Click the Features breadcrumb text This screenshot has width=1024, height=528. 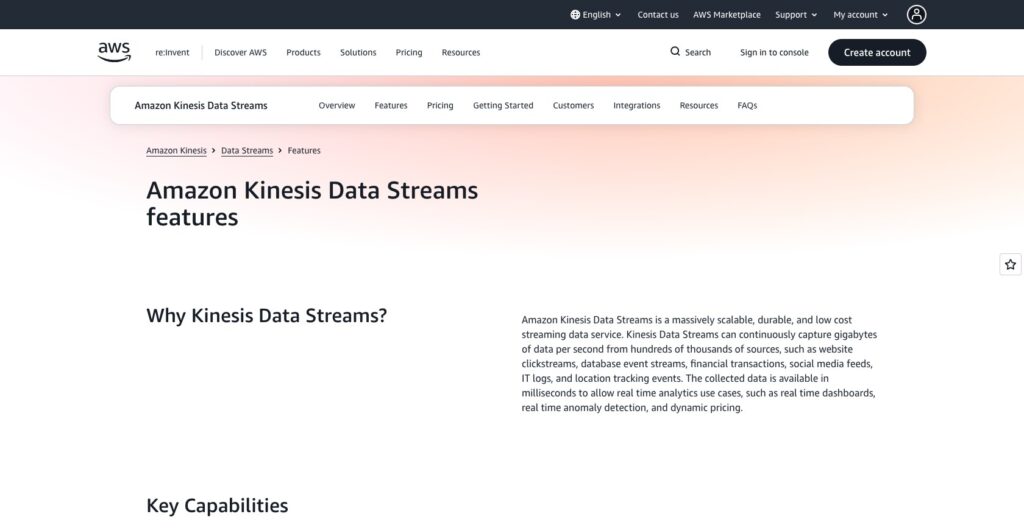(x=304, y=150)
